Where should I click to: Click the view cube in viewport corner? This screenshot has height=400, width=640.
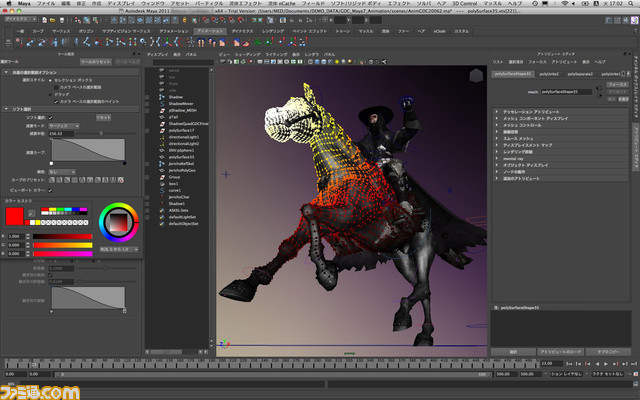click(476, 76)
